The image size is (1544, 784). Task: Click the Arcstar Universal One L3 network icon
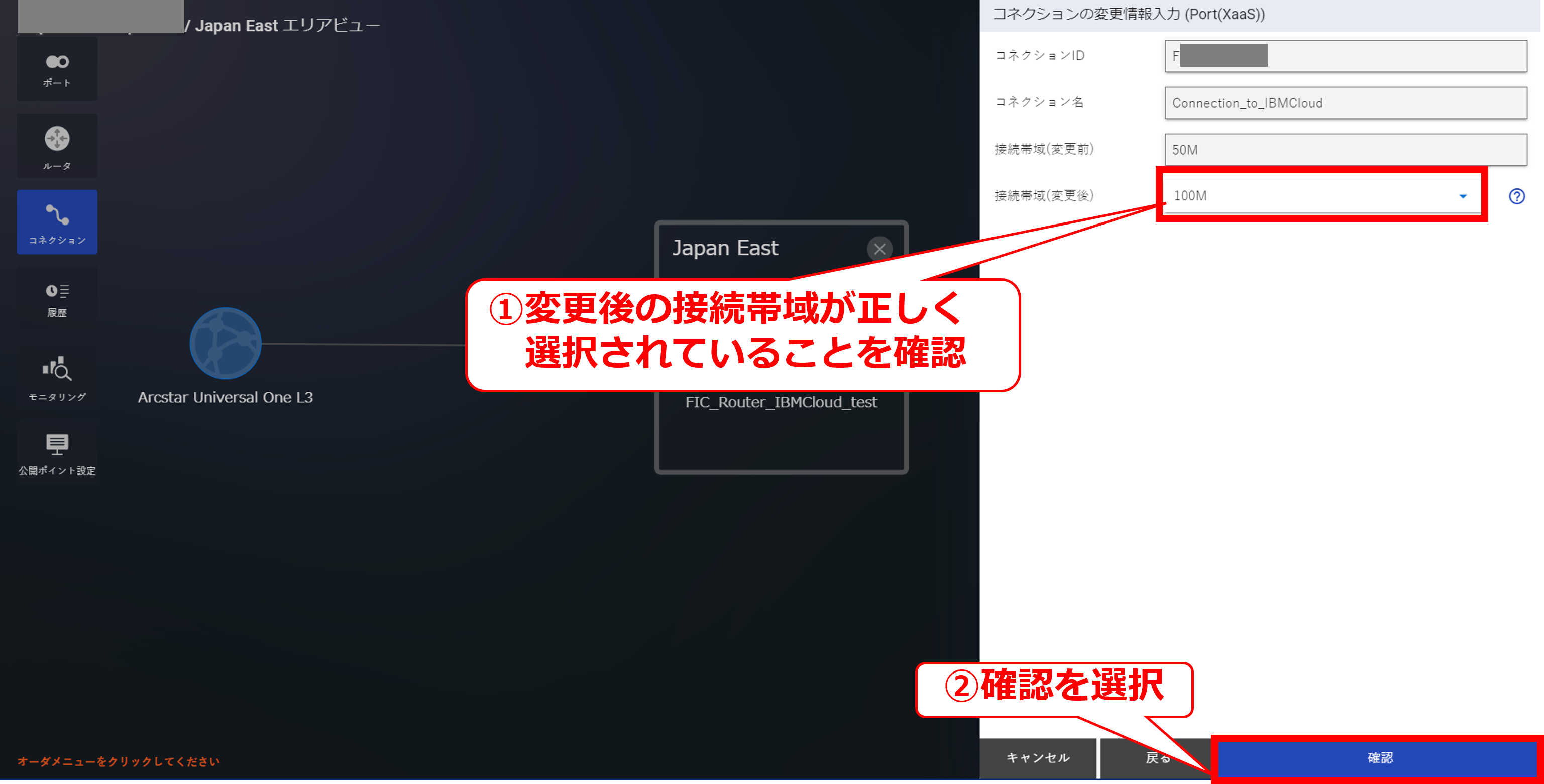click(x=226, y=344)
